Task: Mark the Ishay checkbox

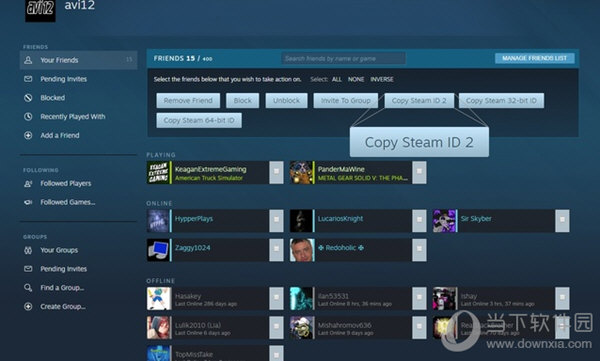Action: 562,298
